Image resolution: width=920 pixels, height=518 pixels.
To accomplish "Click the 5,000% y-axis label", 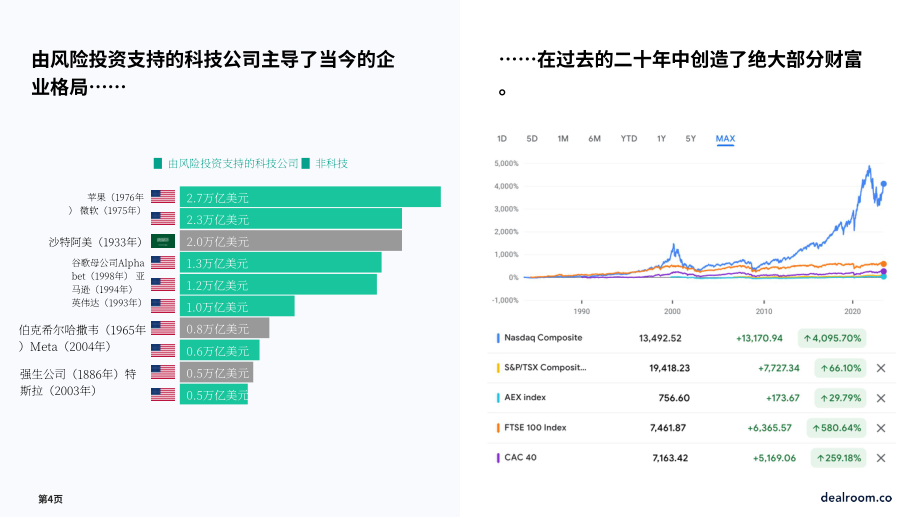I will pyautogui.click(x=506, y=164).
